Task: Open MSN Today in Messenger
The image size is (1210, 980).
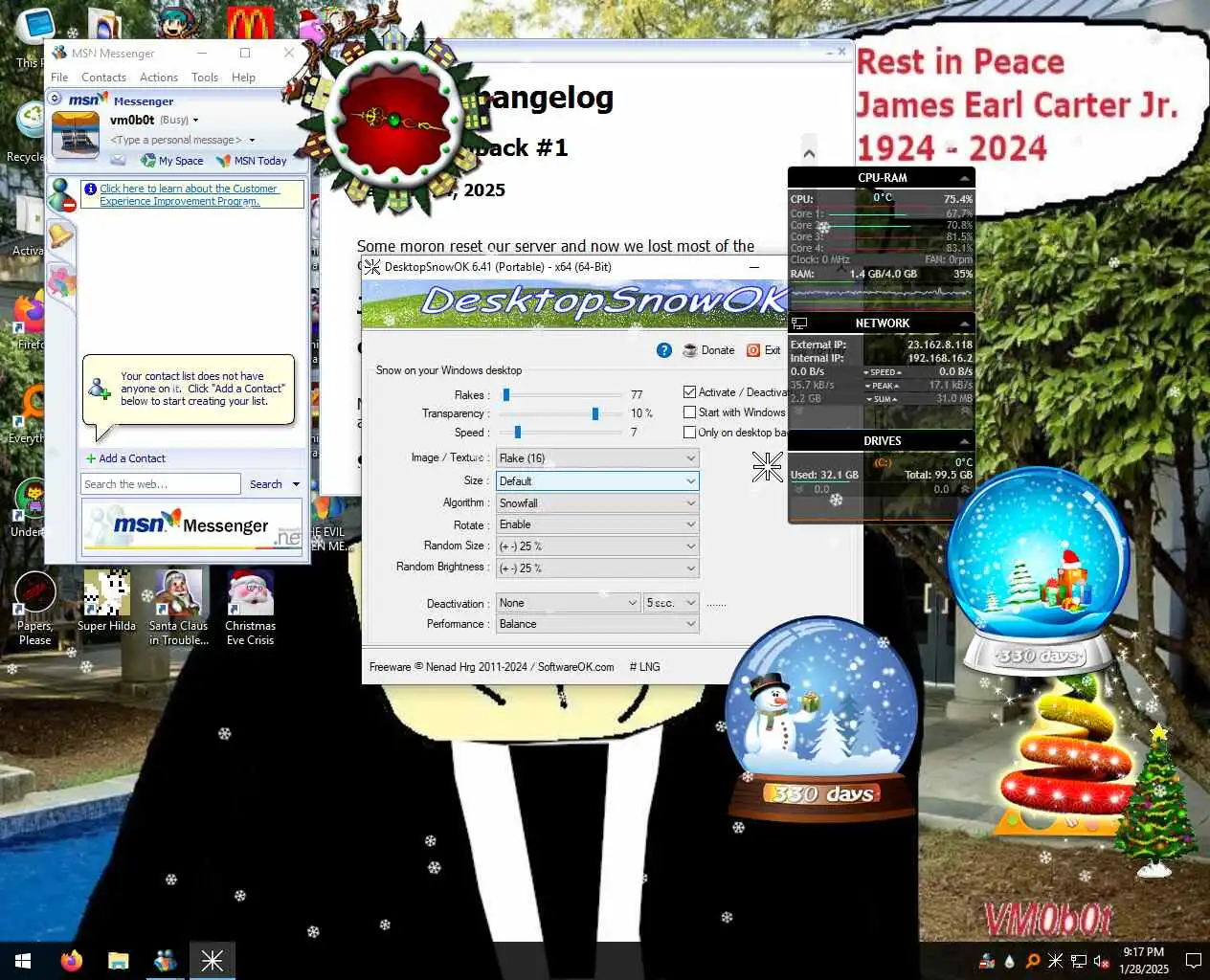Action: (252, 161)
